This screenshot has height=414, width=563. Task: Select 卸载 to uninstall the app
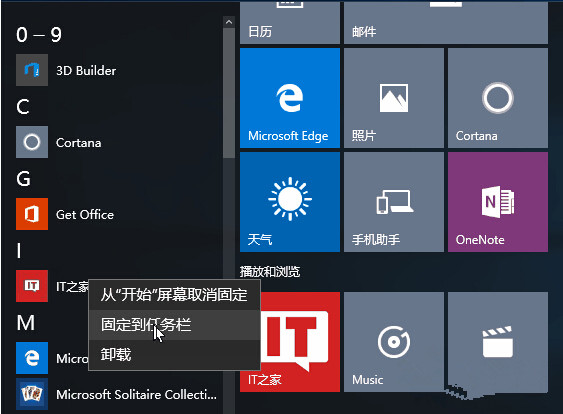[x=174, y=354]
